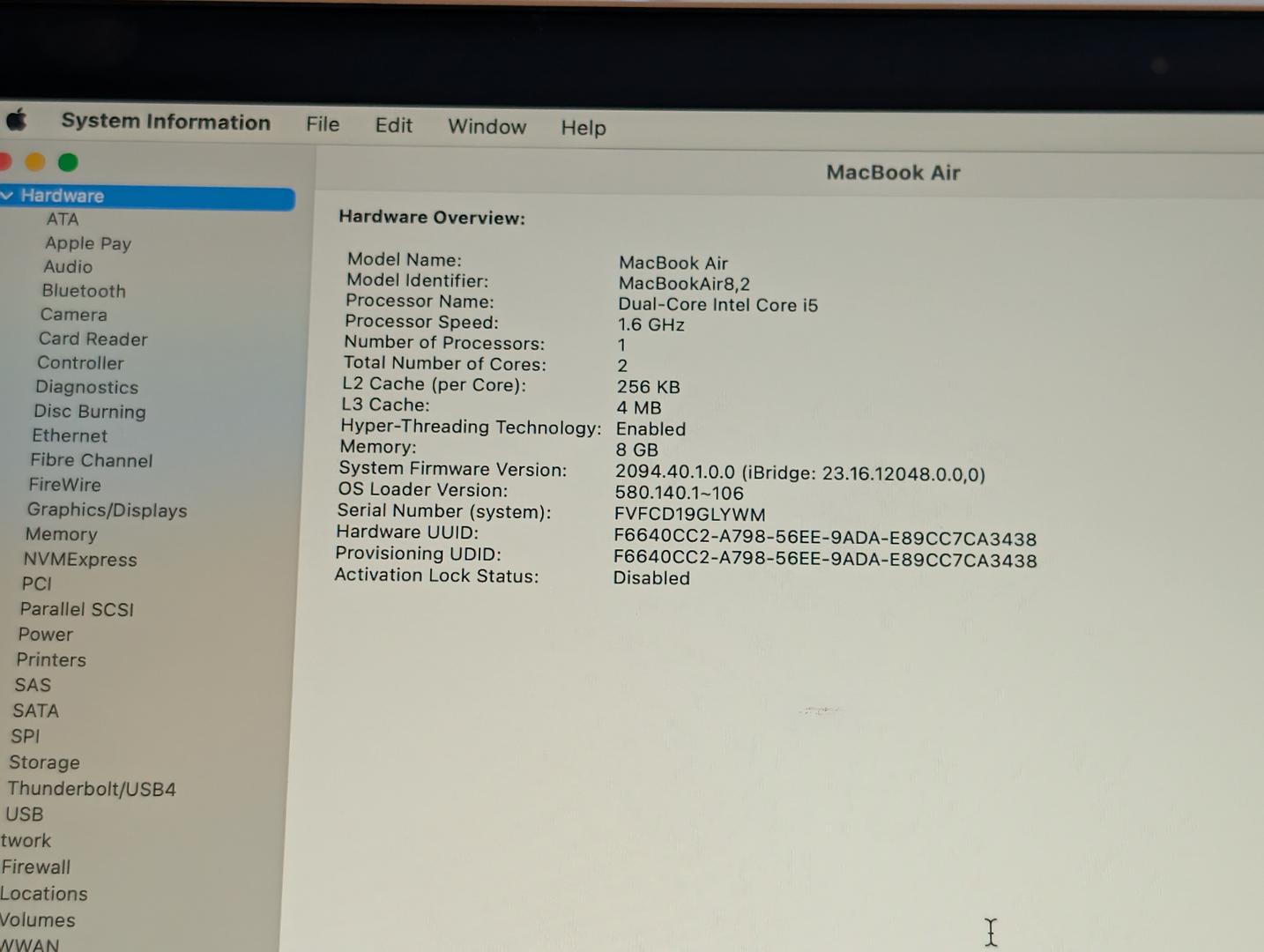Select Graphics/Displays in the sidebar
Viewport: 1264px width, 952px height.
[107, 510]
